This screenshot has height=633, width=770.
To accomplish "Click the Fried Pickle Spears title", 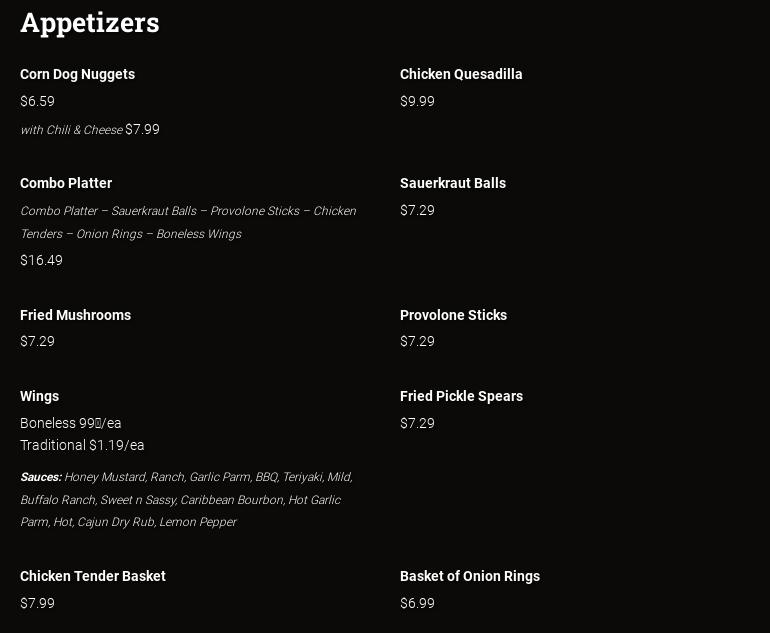I will [461, 397].
